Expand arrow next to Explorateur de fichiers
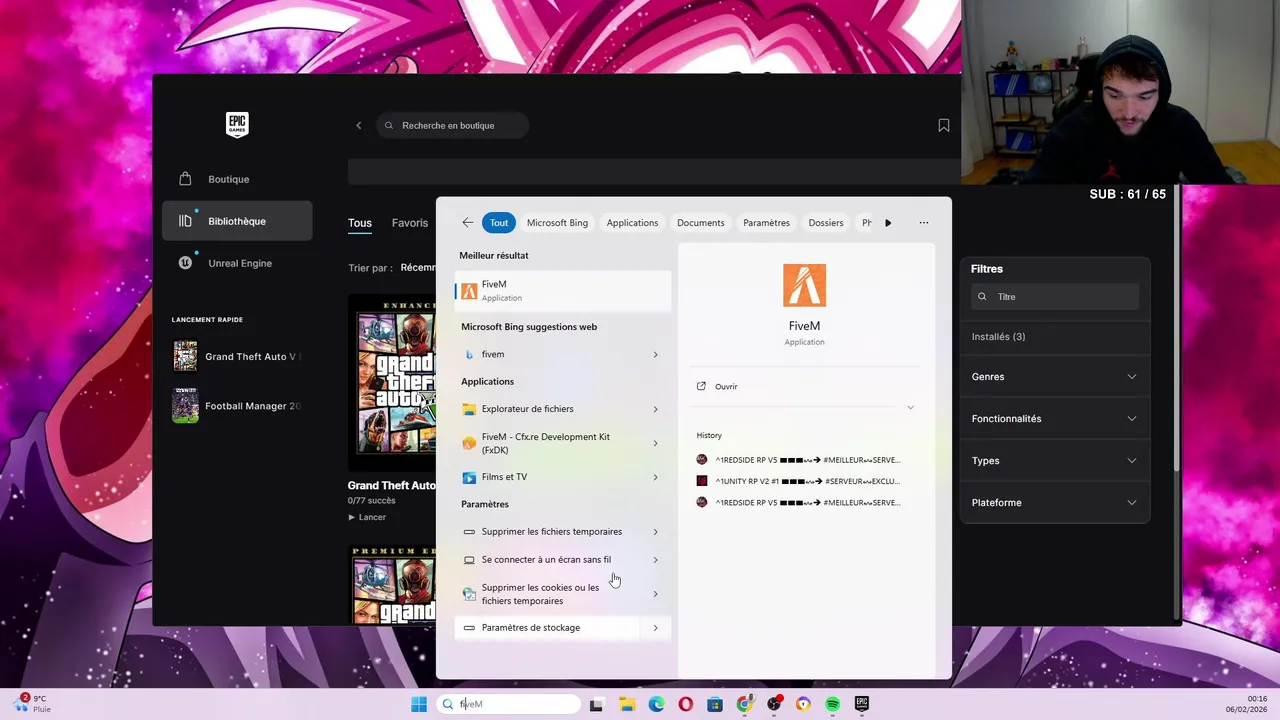Viewport: 1280px width, 720px height. click(x=656, y=409)
